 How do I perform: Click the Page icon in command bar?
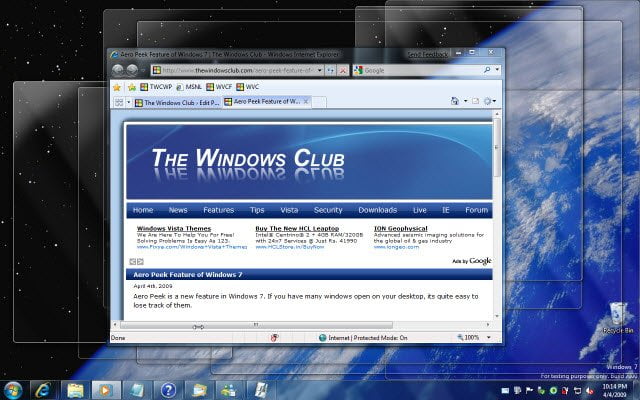[476, 101]
